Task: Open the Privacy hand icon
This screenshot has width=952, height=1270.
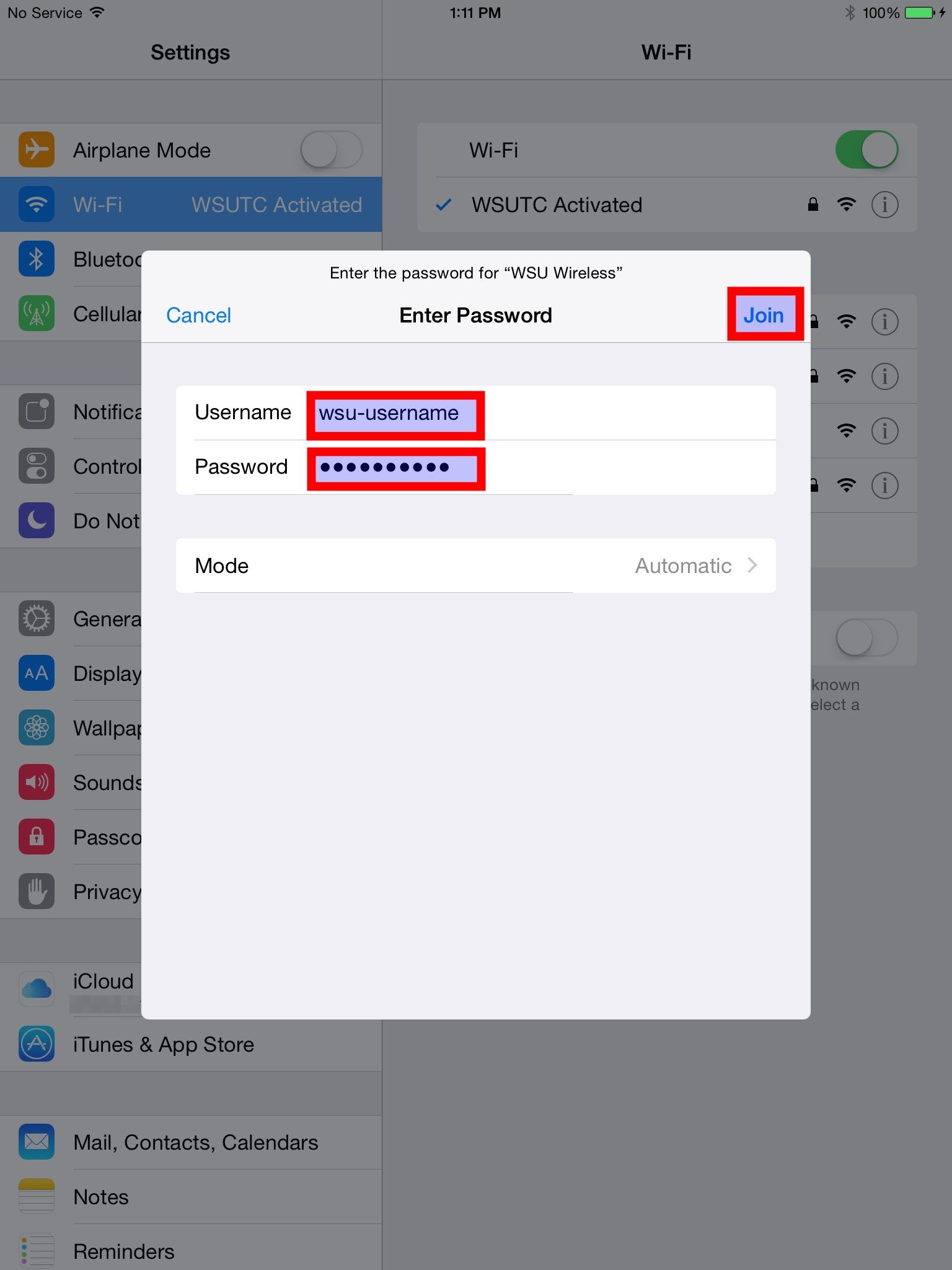Action: [37, 892]
